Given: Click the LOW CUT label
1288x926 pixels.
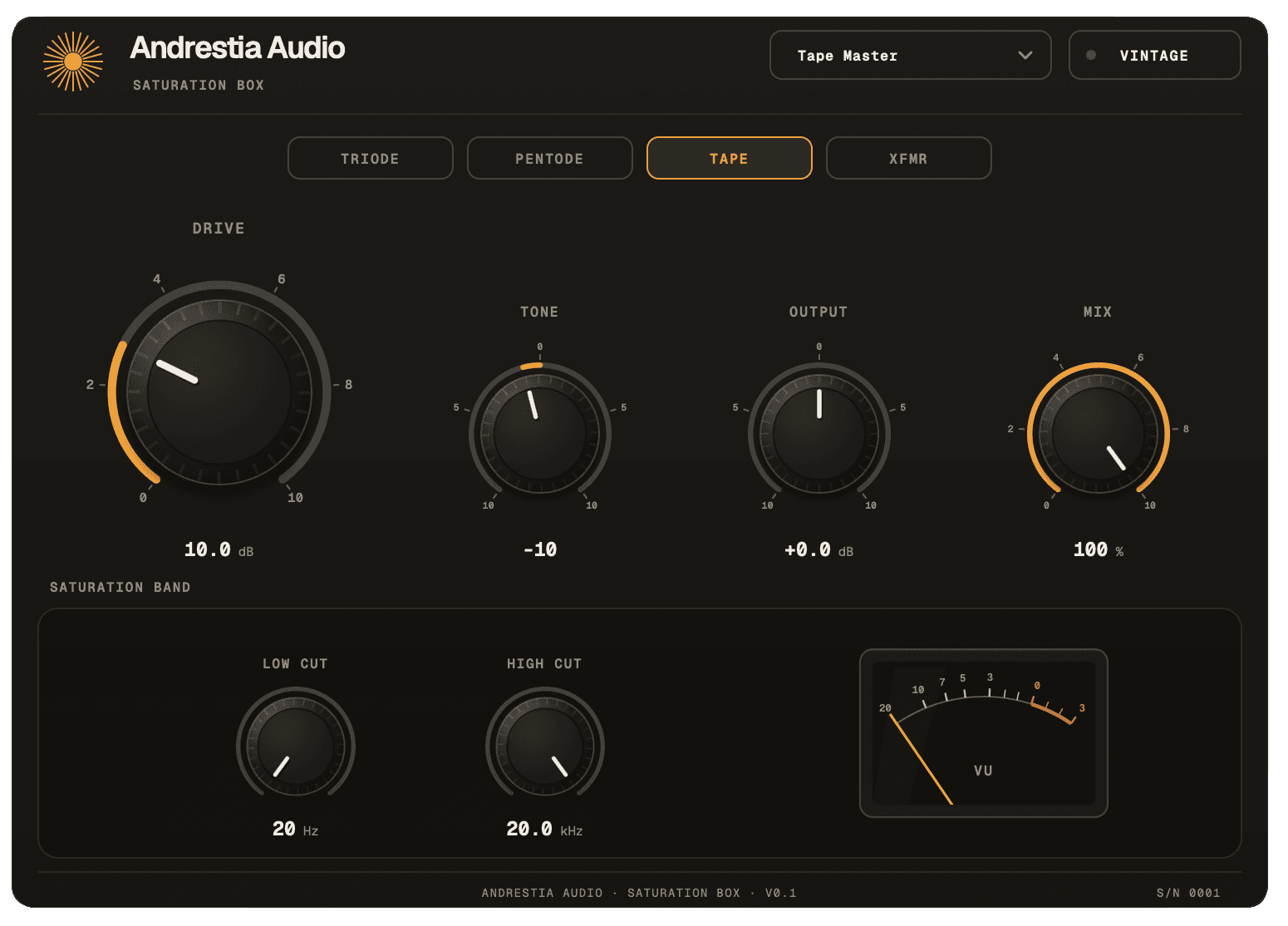Looking at the screenshot, I should (296, 664).
